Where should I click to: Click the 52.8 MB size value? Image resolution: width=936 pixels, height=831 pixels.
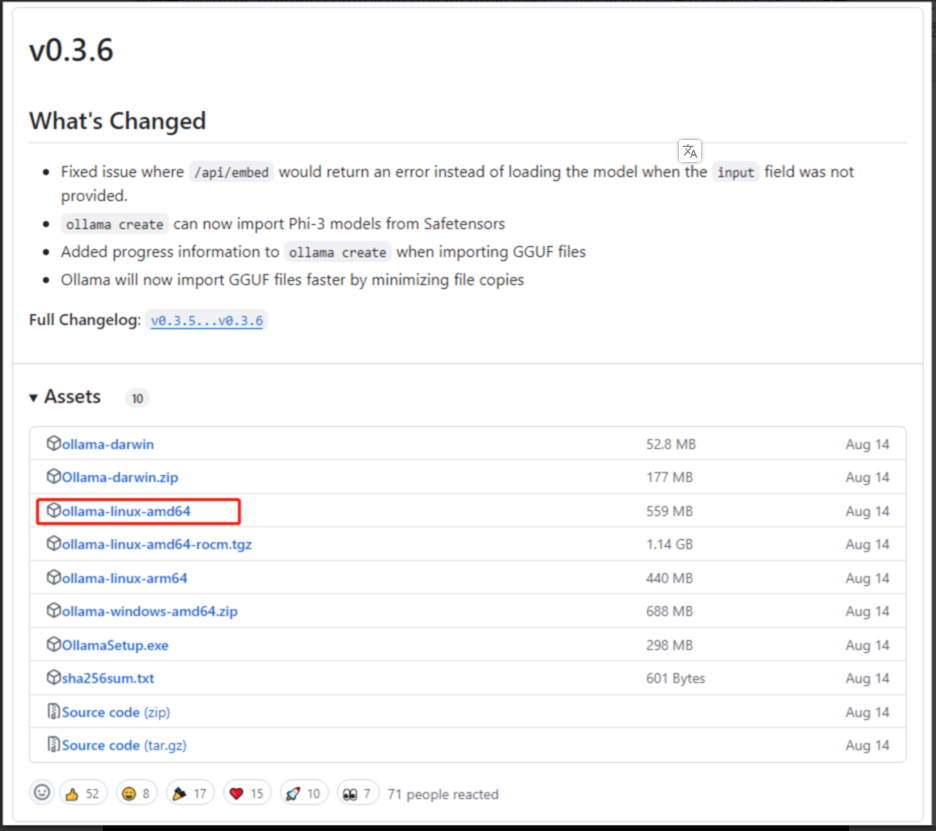coord(671,444)
